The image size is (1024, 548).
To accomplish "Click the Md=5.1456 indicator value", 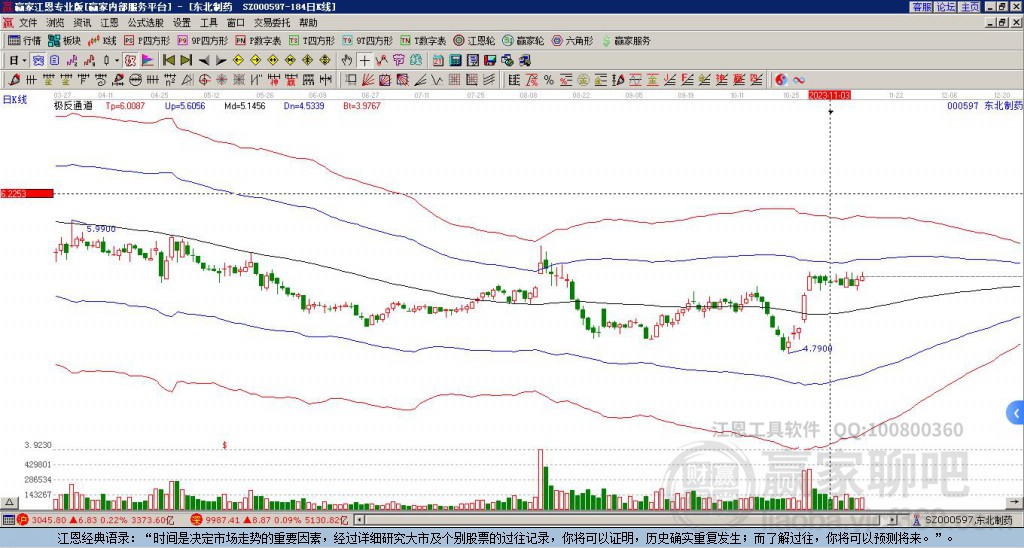I will pyautogui.click(x=245, y=105).
